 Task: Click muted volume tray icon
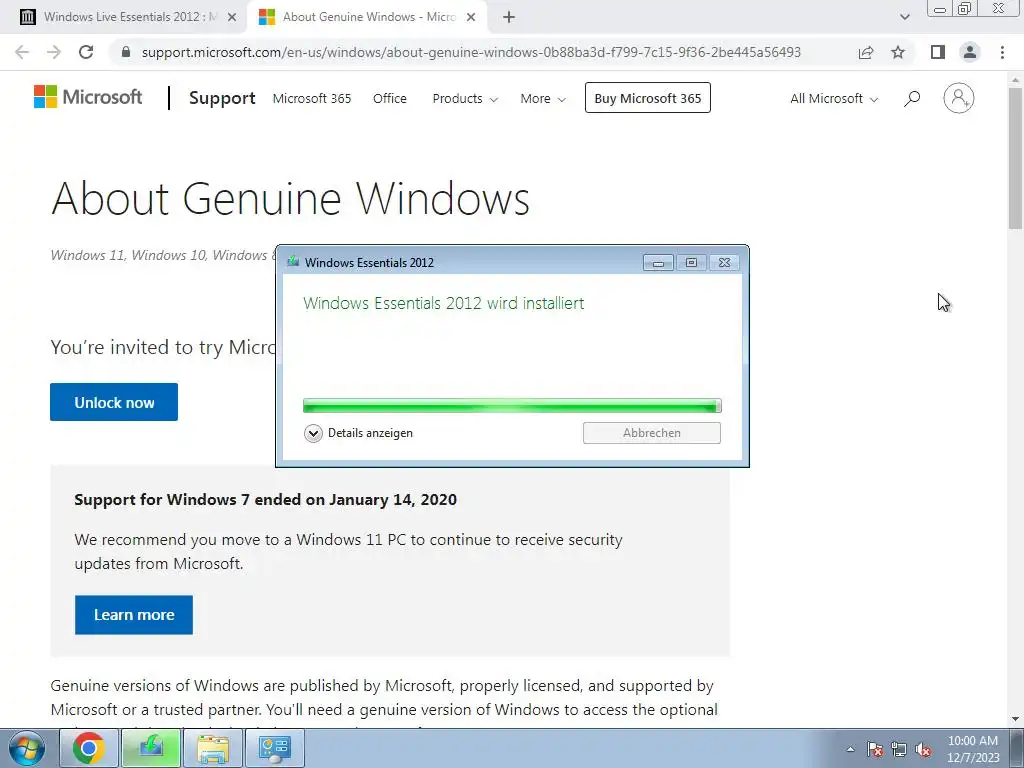coord(923,749)
